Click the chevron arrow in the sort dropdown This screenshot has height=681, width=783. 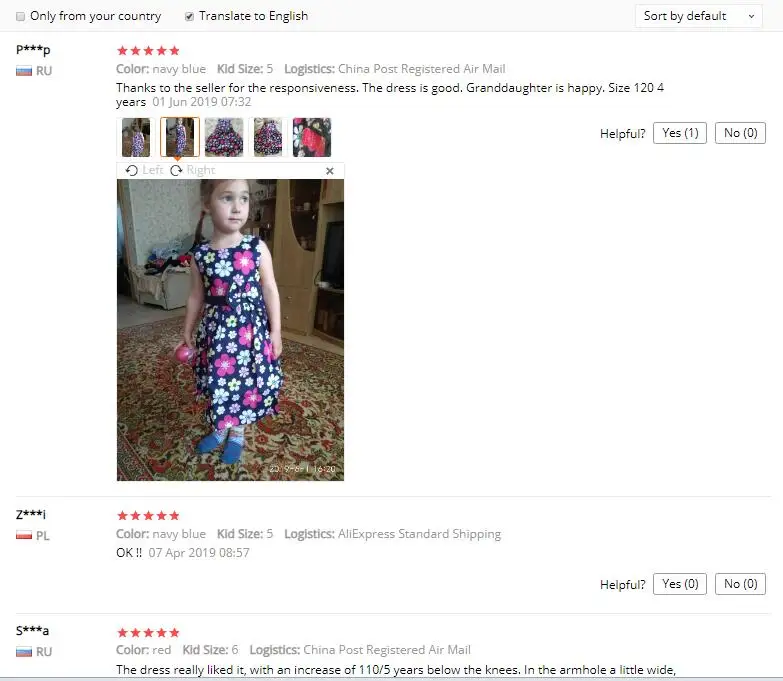751,16
